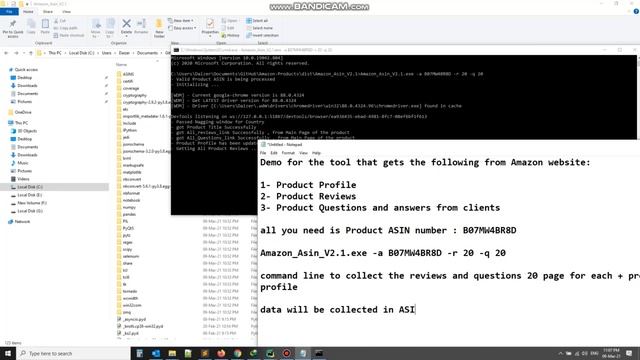Open the Windows Start button

click(x=8, y=353)
